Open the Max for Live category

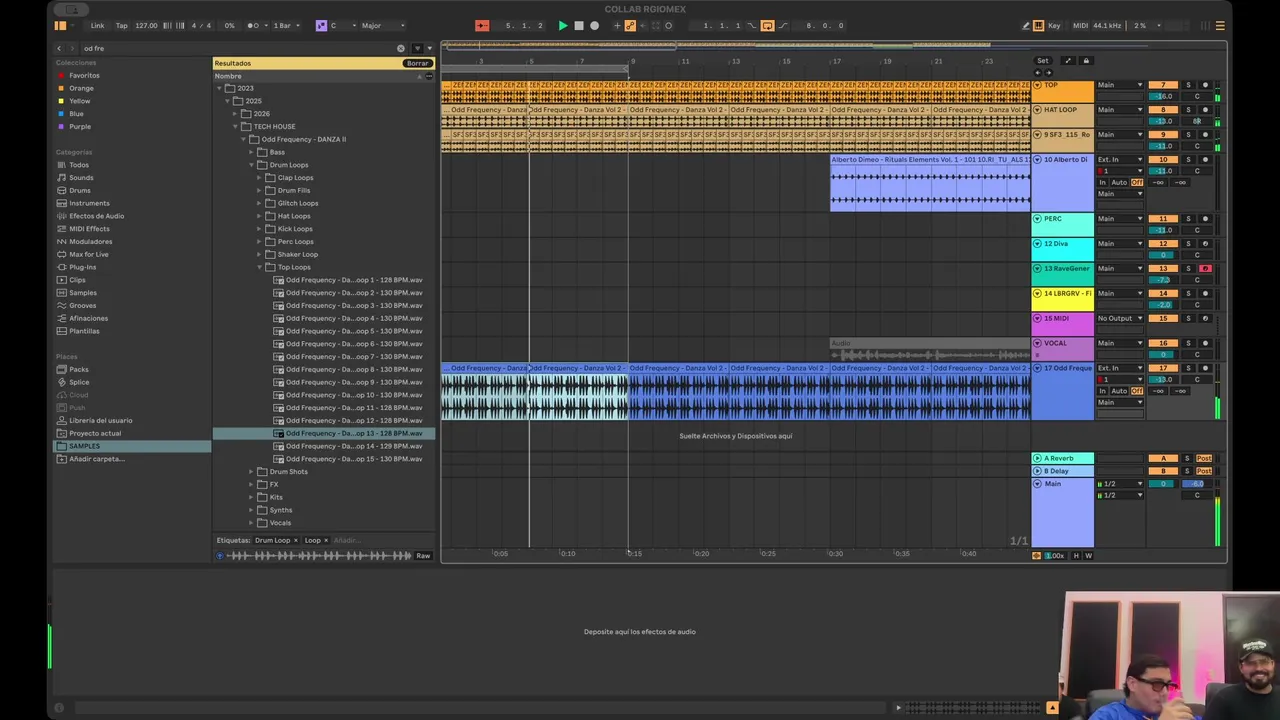88,254
